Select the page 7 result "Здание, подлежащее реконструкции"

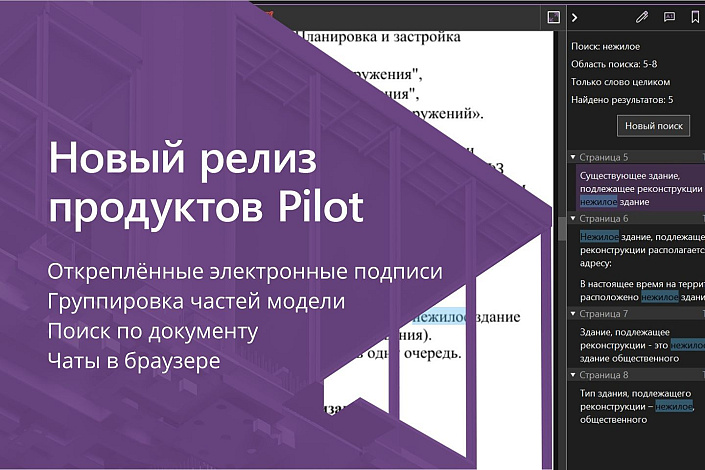(640, 344)
